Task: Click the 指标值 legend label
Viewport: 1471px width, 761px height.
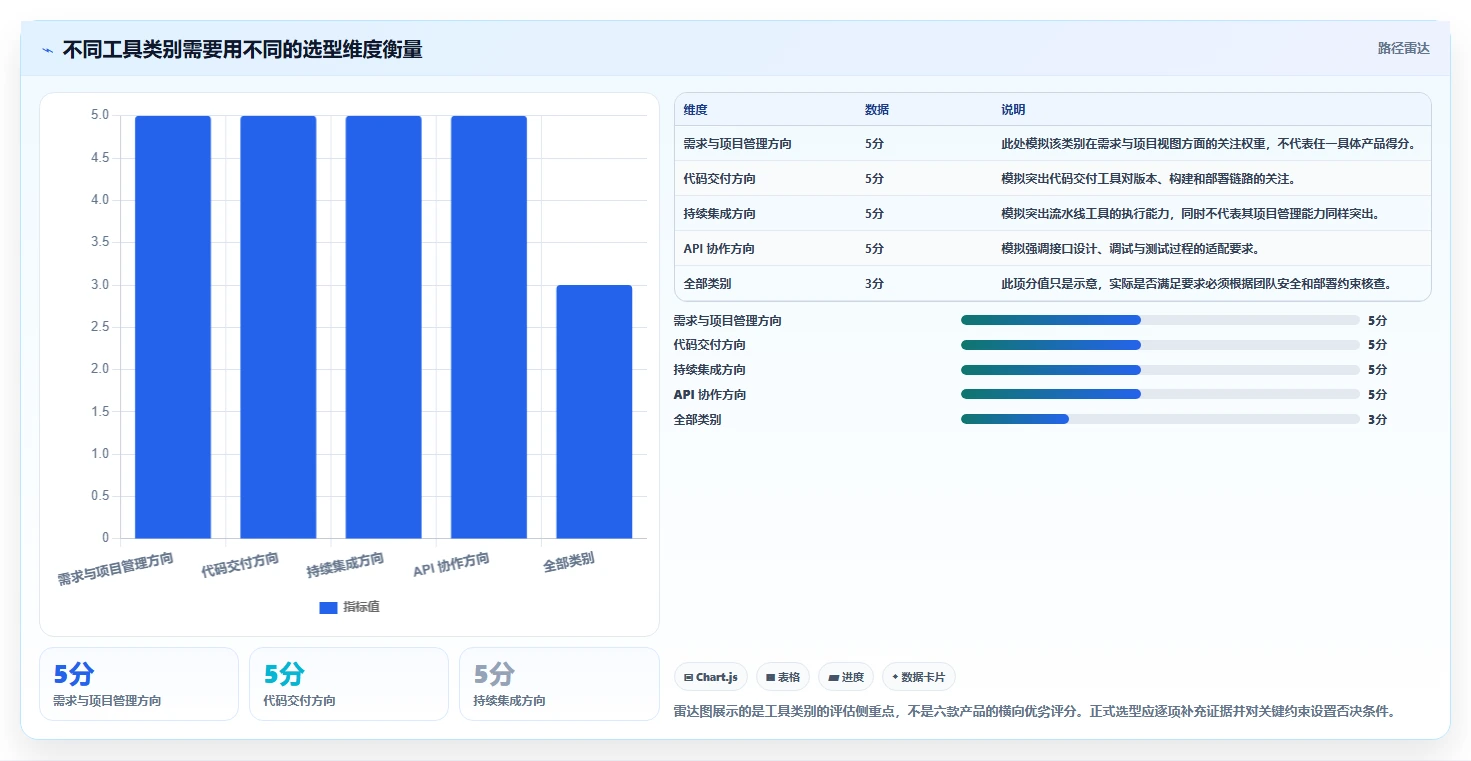Action: [361, 608]
